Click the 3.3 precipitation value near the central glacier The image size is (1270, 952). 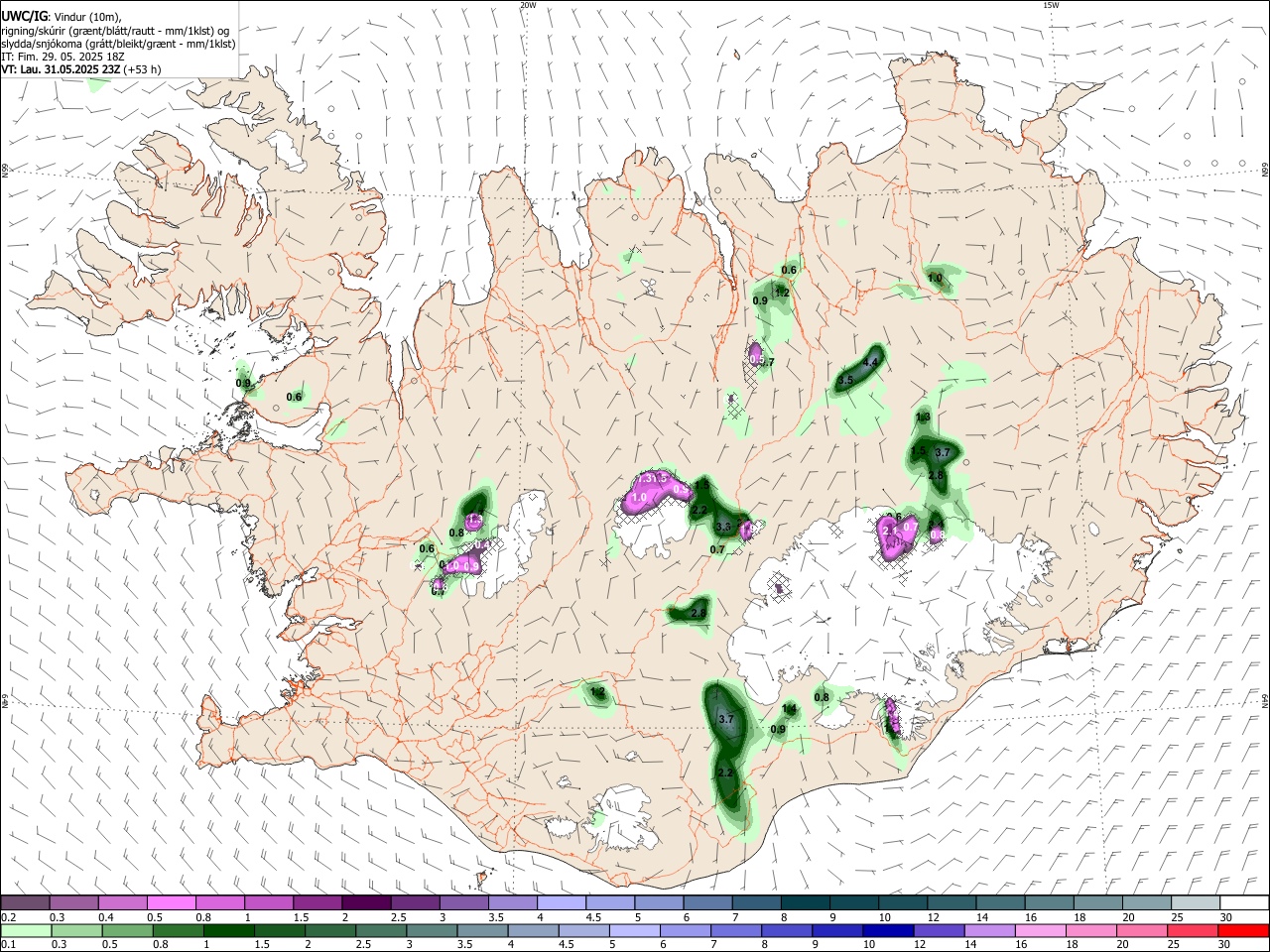(x=723, y=527)
